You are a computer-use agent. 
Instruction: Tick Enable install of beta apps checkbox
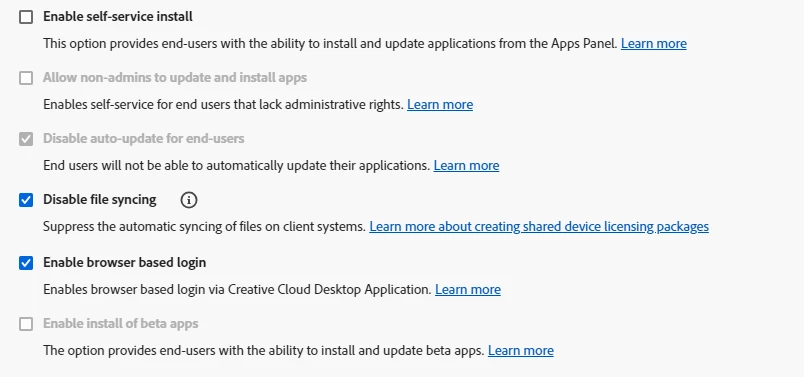coord(26,324)
